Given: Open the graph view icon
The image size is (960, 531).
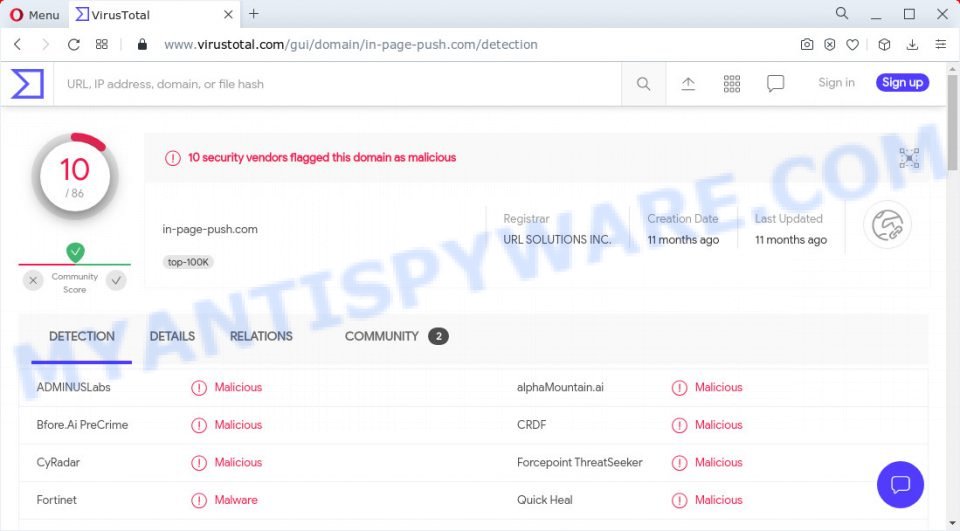Looking at the screenshot, I should pos(909,158).
